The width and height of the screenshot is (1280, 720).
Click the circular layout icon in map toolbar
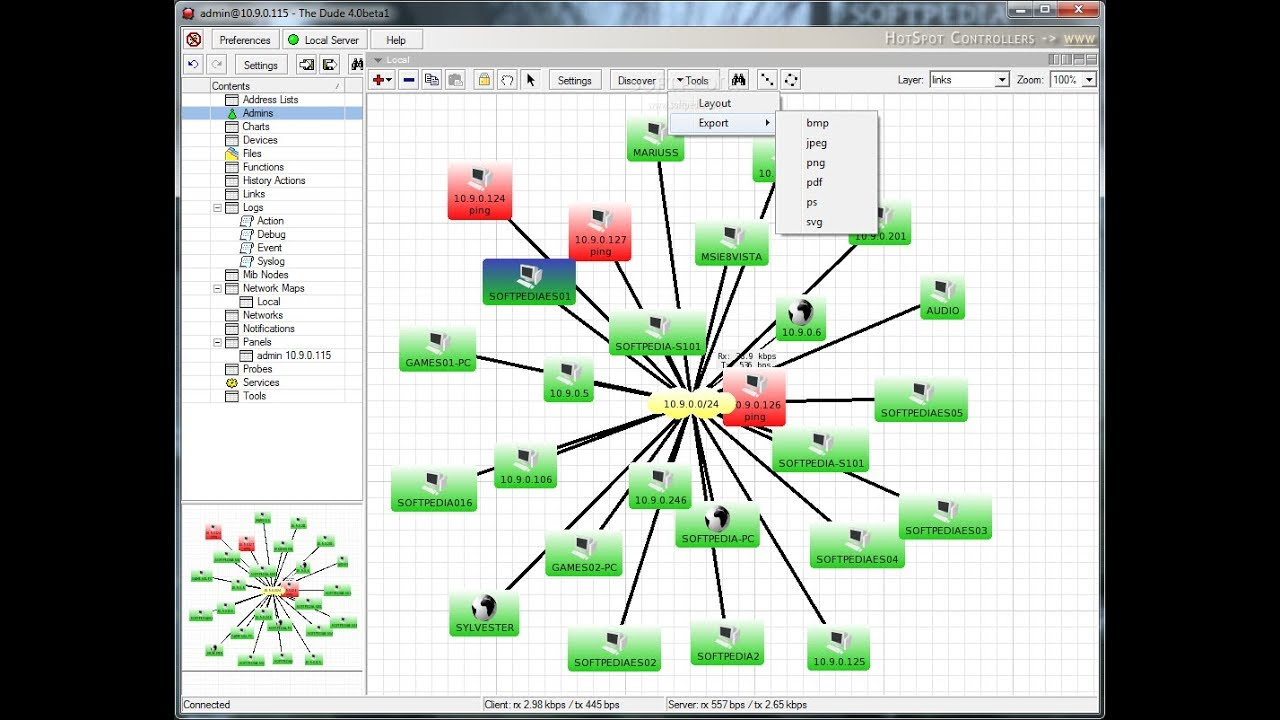791,80
